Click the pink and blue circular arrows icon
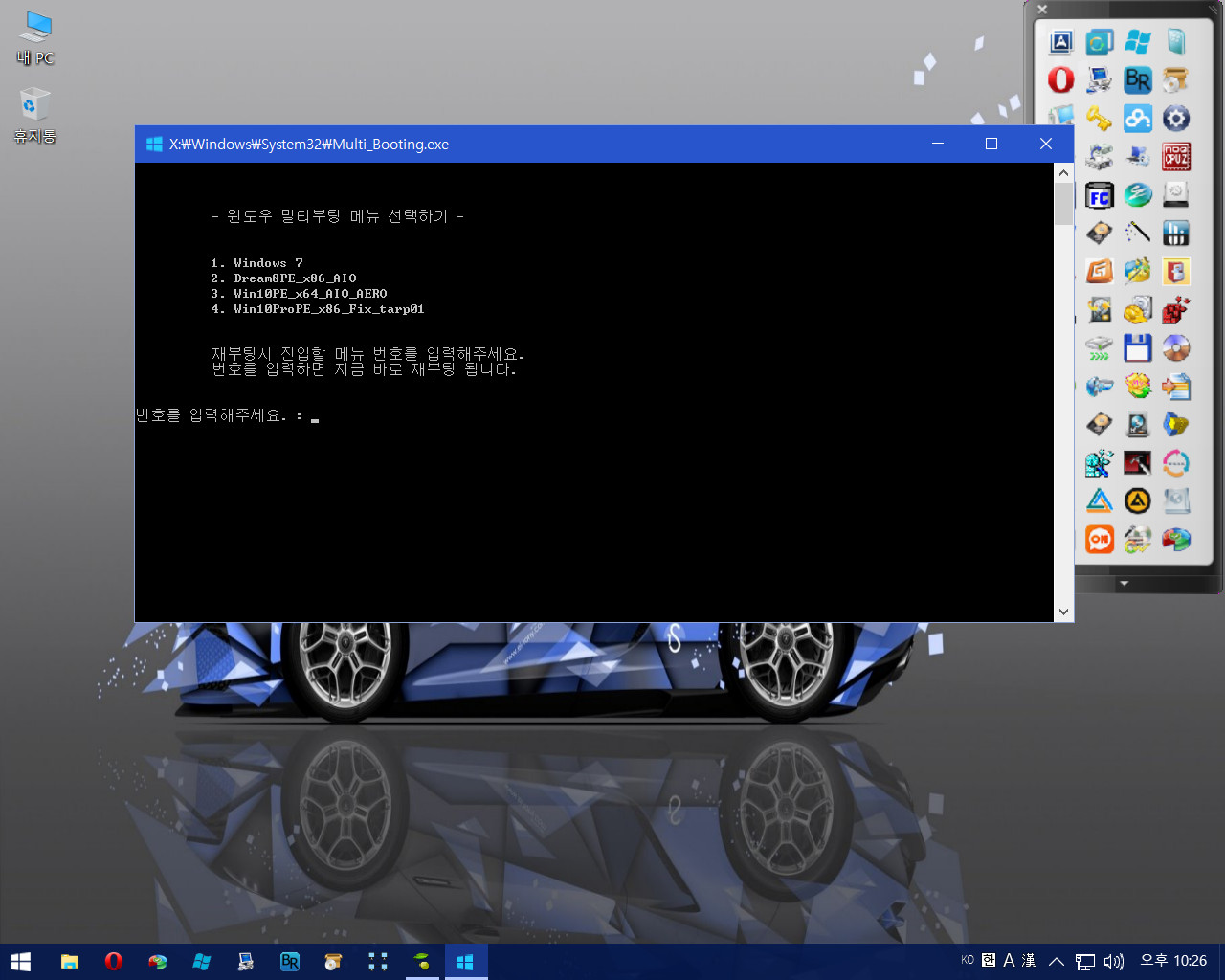 [x=1176, y=462]
